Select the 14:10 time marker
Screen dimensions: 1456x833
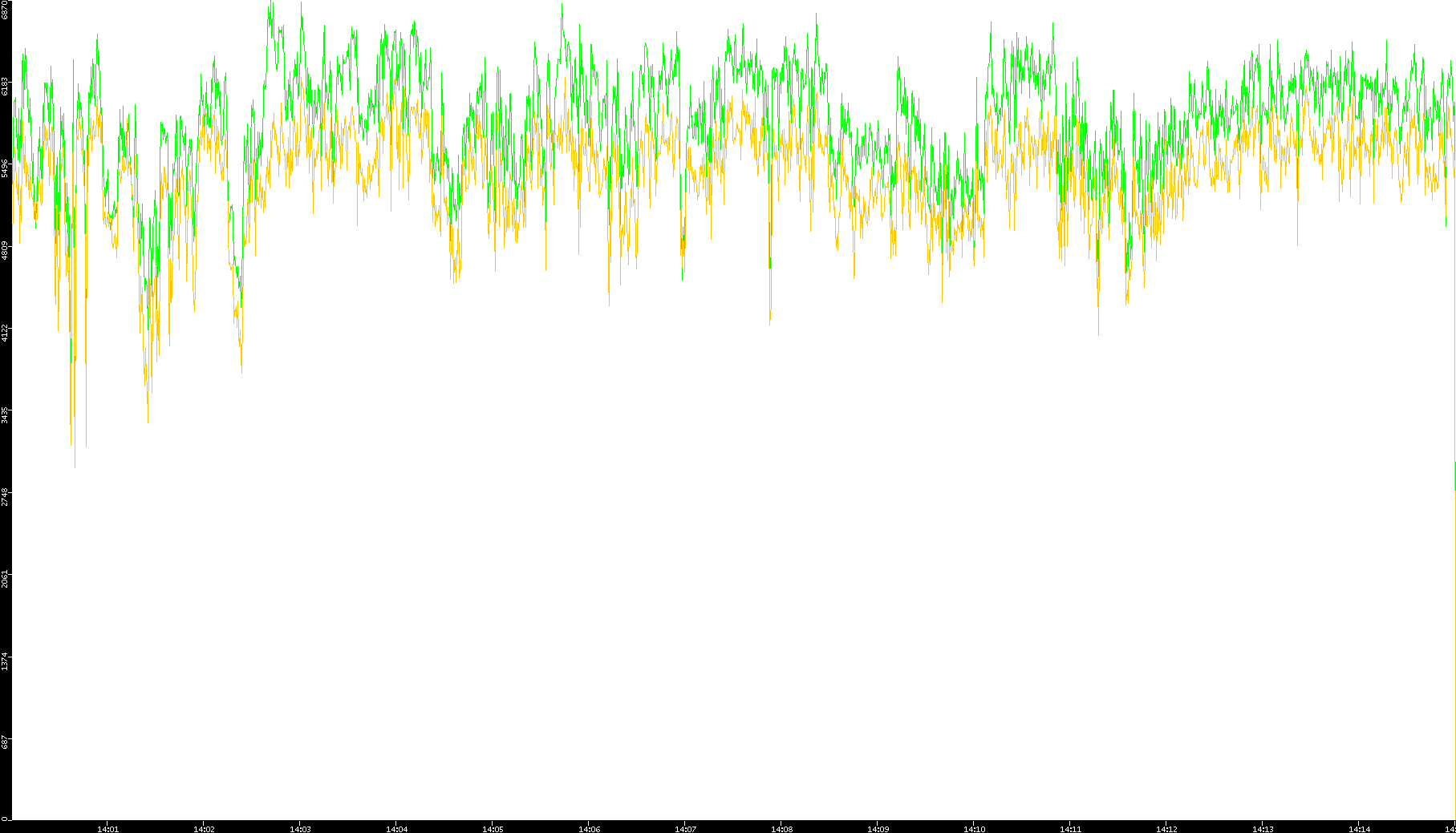tap(974, 828)
